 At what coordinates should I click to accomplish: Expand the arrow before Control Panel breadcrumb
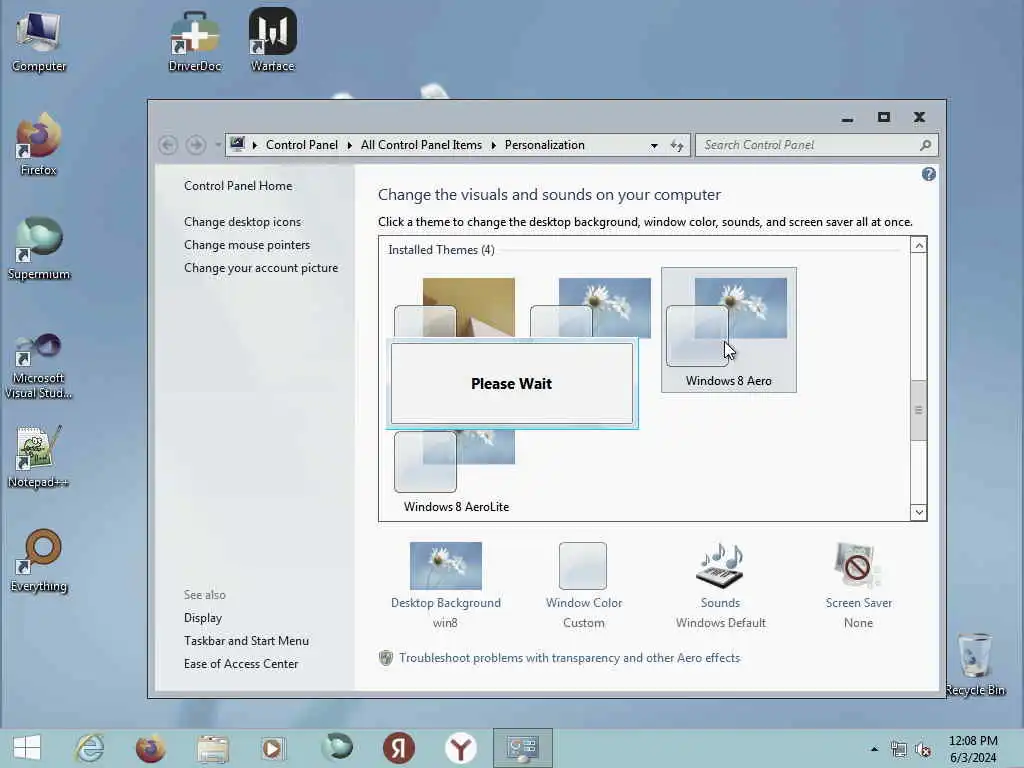[255, 145]
